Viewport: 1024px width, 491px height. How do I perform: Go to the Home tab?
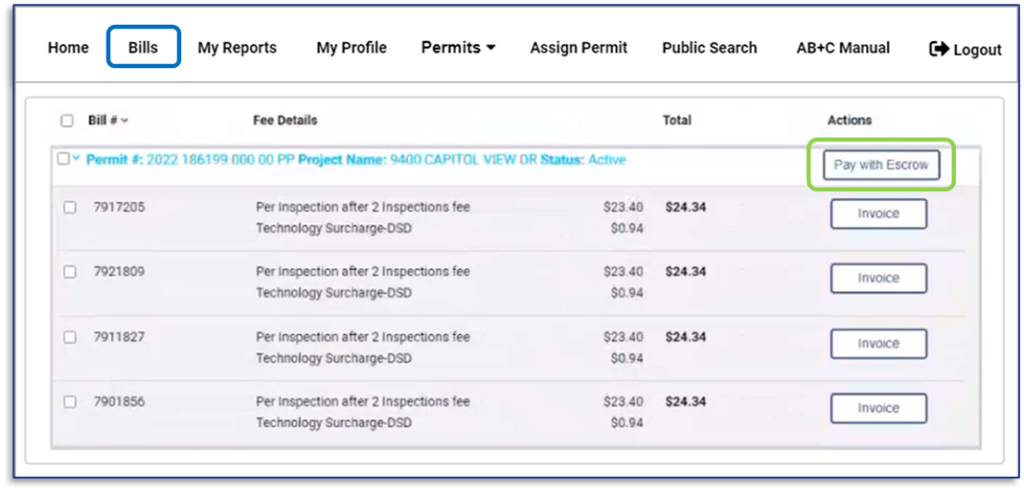coord(68,47)
